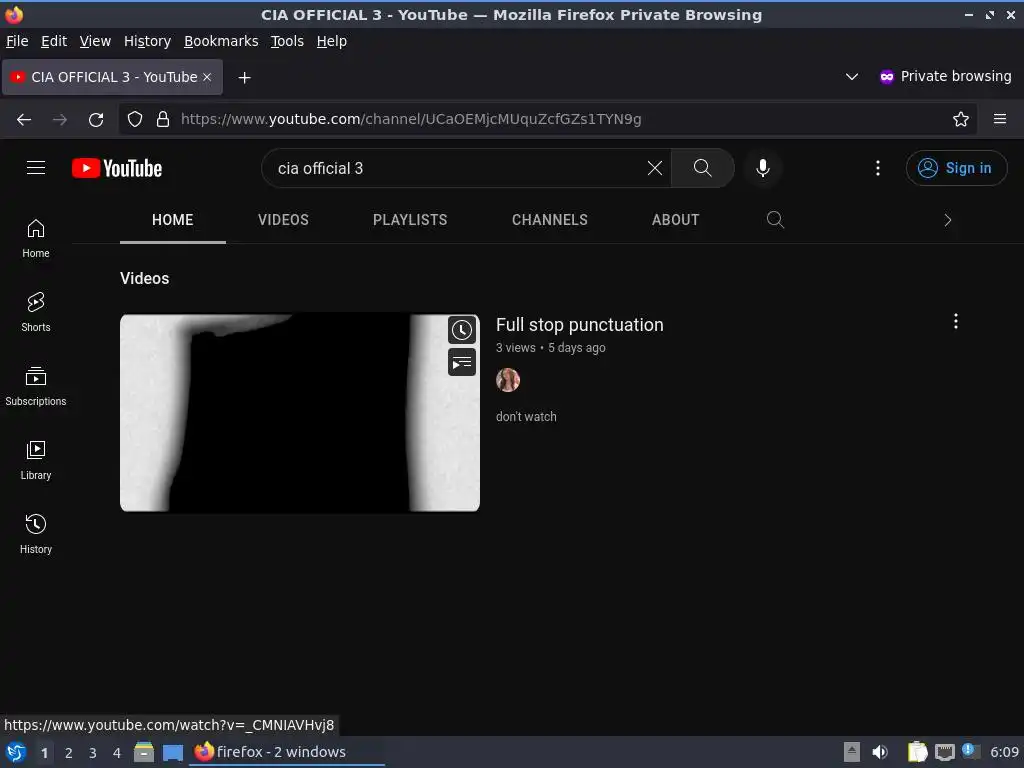This screenshot has height=768, width=1024.
Task: Reload the page
Action: tap(96, 120)
